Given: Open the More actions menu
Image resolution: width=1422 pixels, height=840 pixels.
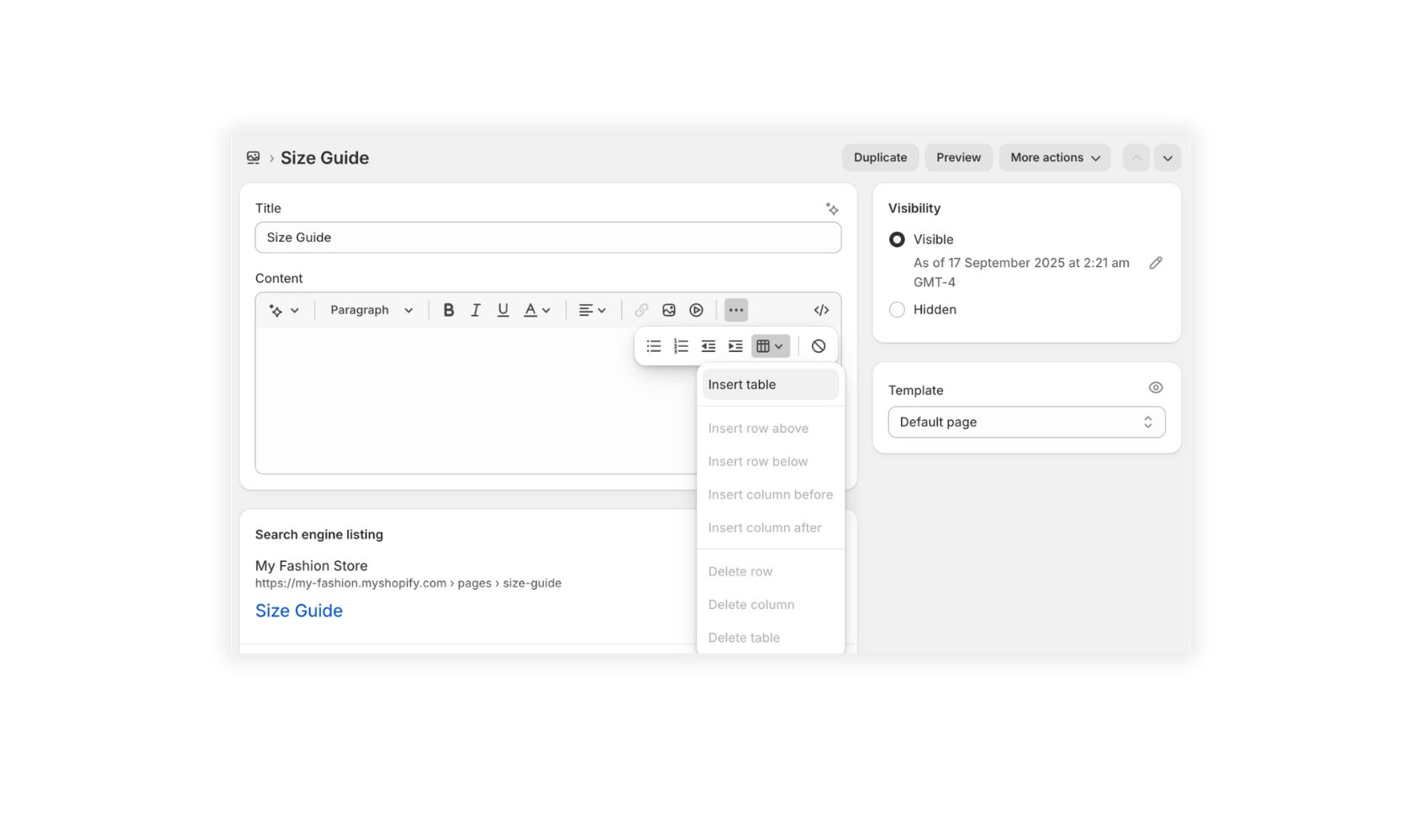Looking at the screenshot, I should [1054, 157].
